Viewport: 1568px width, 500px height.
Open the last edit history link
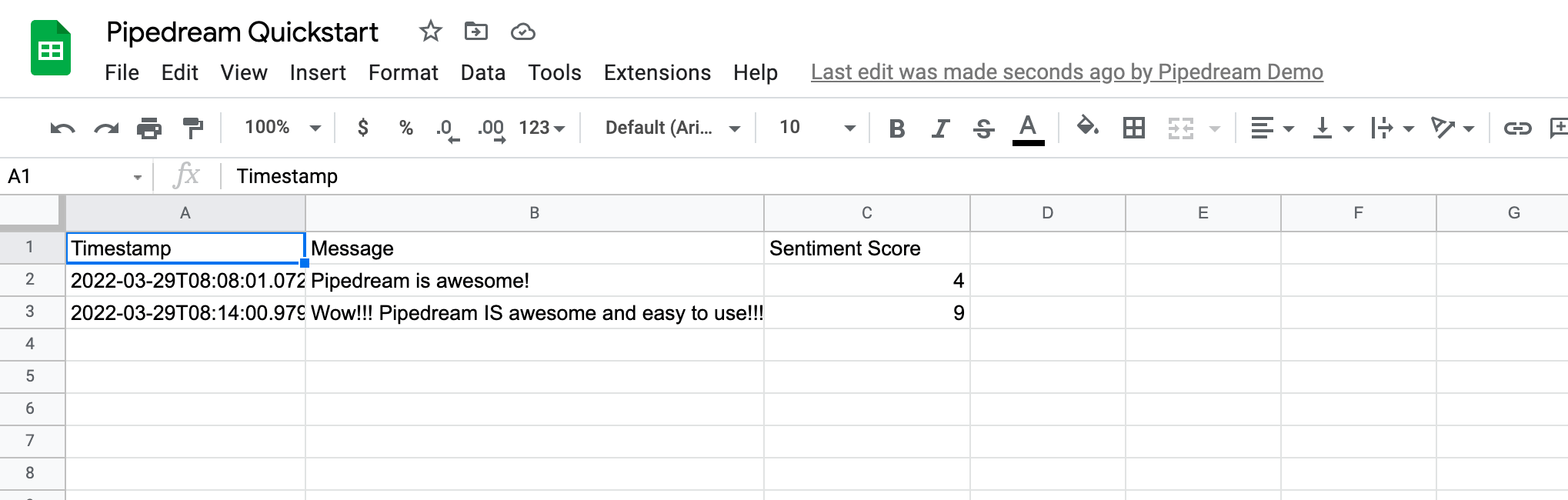coord(1066,72)
